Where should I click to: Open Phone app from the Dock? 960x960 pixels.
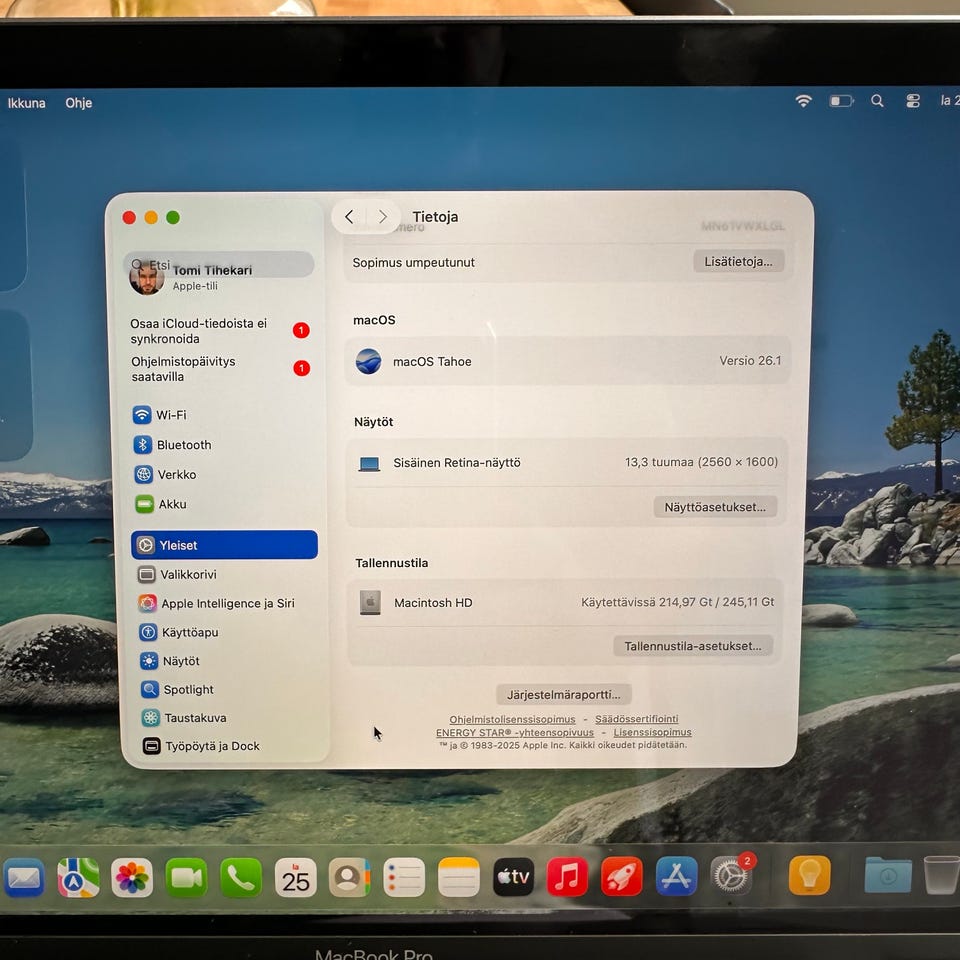pyautogui.click(x=241, y=878)
